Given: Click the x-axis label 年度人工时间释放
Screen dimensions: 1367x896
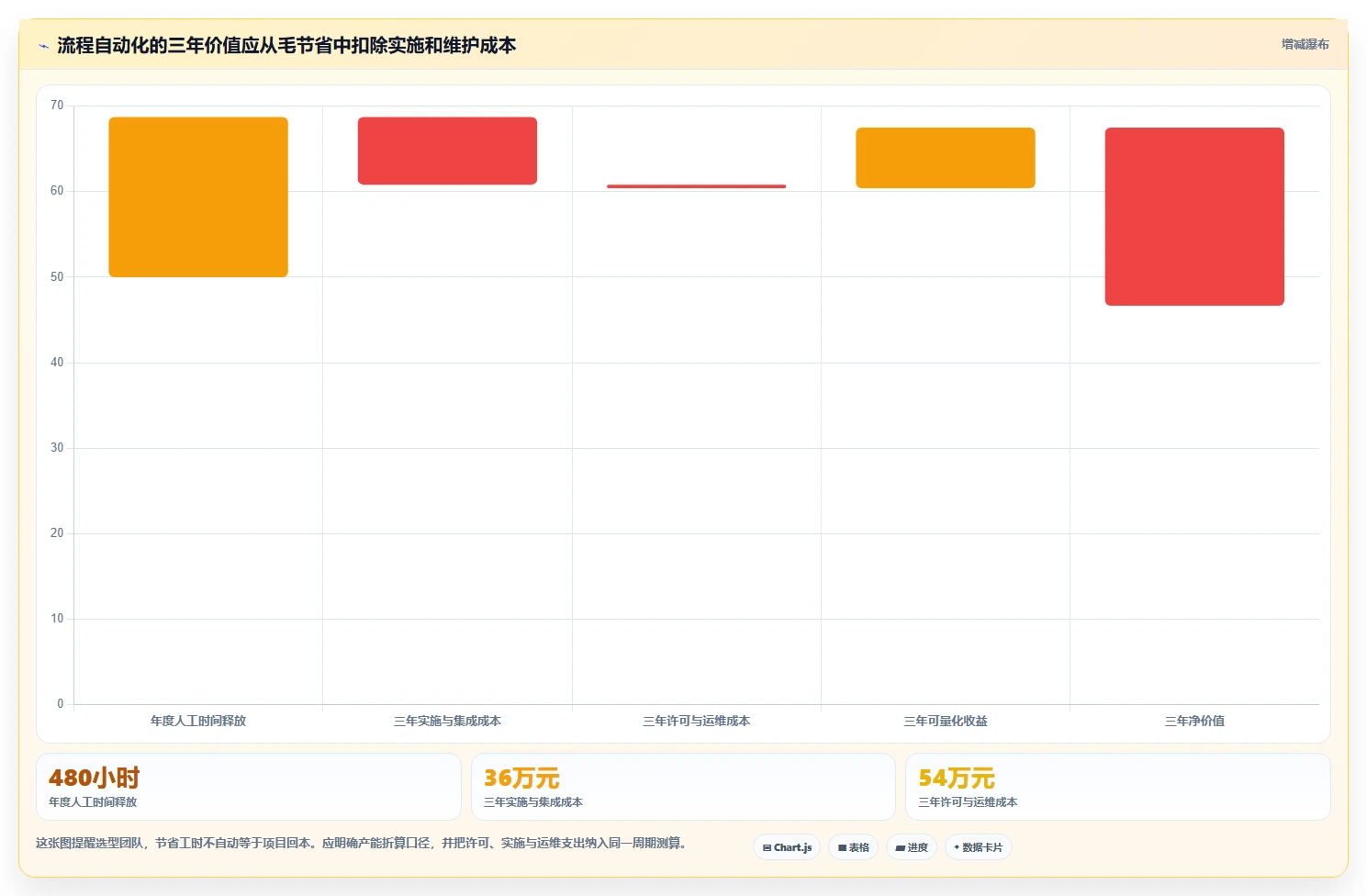Looking at the screenshot, I should click(198, 722).
